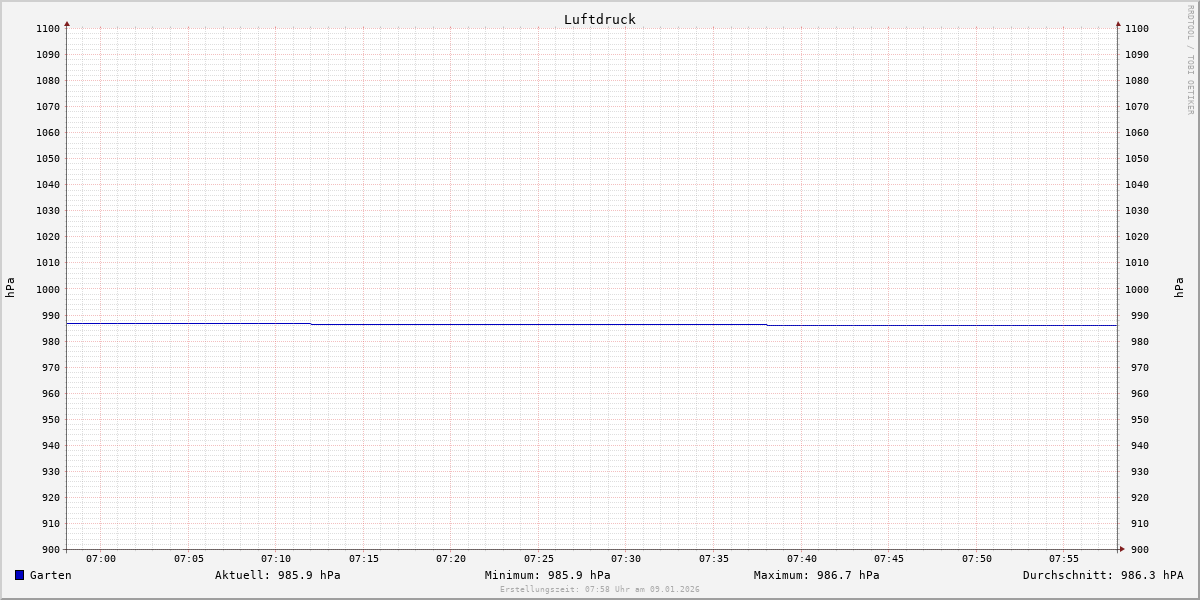Click the red arrow atop right y-axis

click(1118, 23)
